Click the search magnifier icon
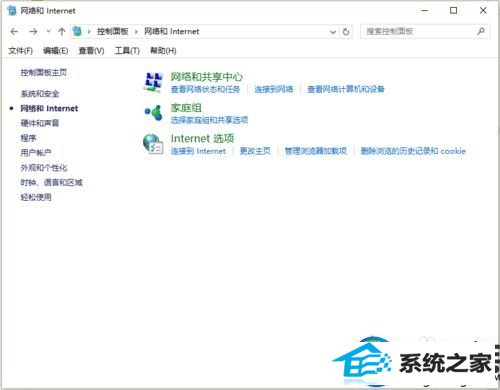This screenshot has width=500, height=390. click(x=481, y=31)
